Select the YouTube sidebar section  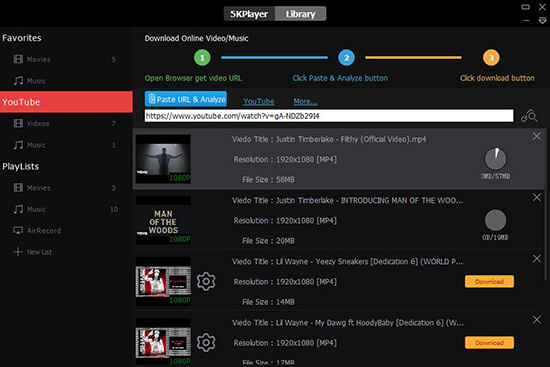[66, 102]
